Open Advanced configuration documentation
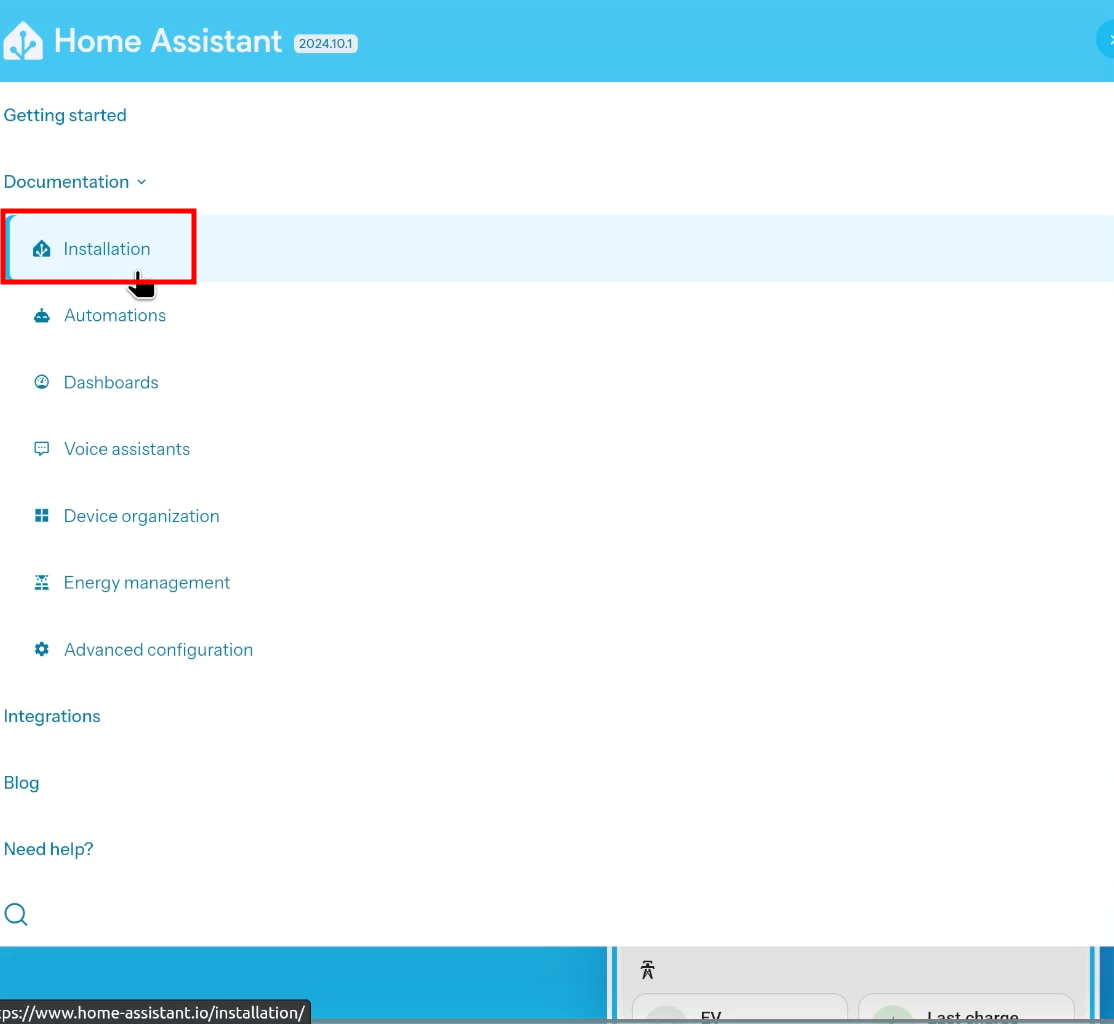Viewport: 1114px width, 1024px height. click(x=158, y=650)
